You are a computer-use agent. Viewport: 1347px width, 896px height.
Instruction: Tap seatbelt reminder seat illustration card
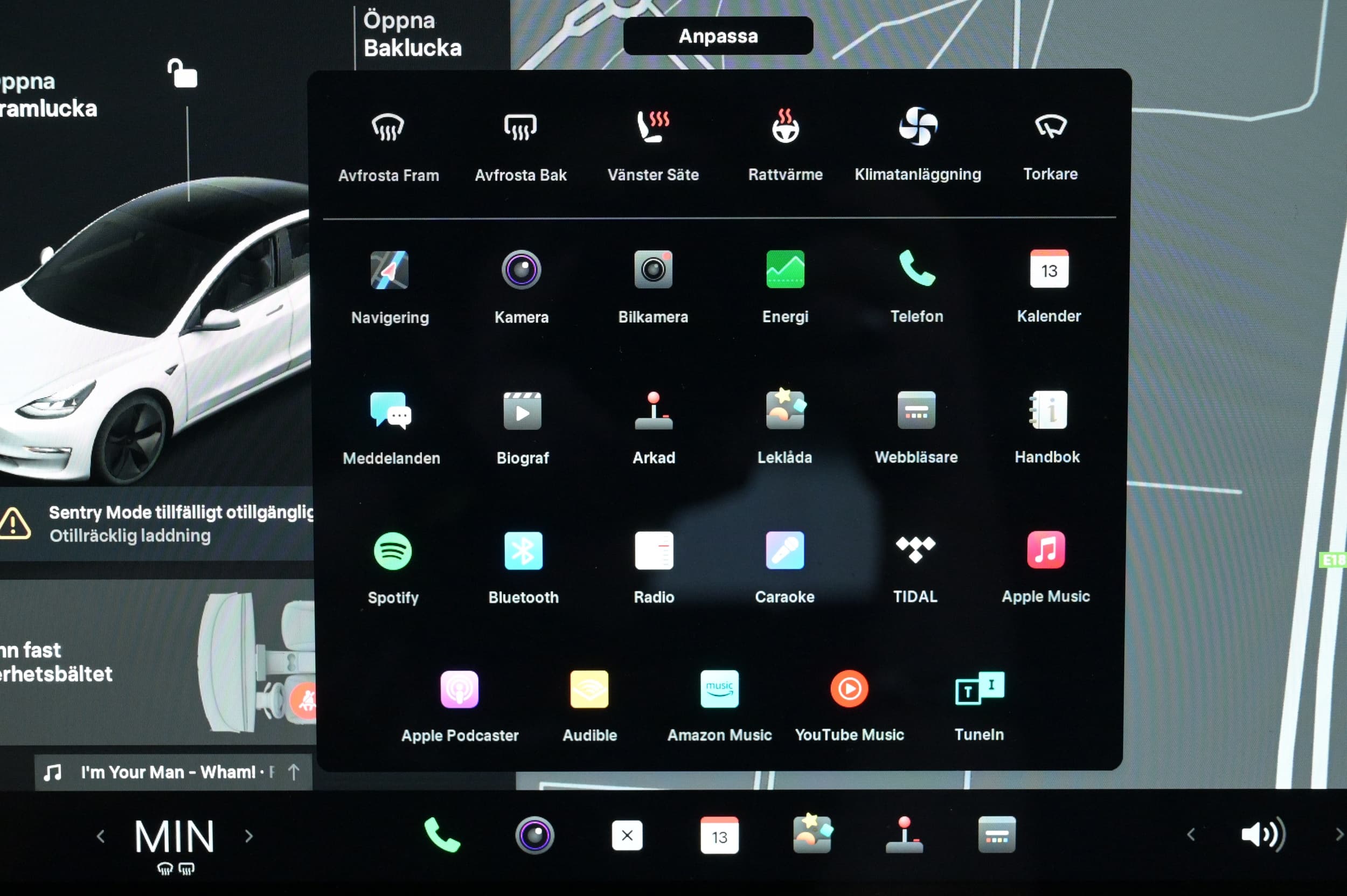point(157,663)
